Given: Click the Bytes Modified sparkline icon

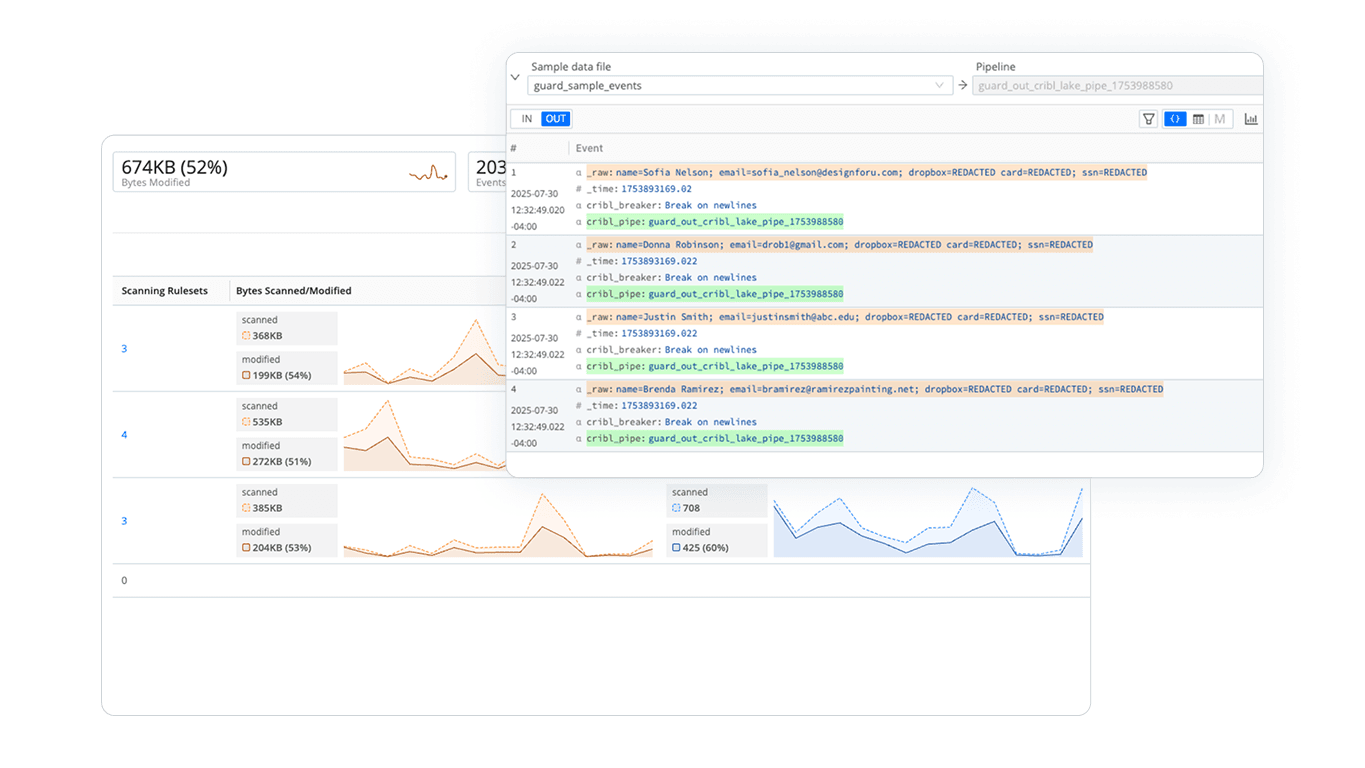Looking at the screenshot, I should [x=428, y=173].
